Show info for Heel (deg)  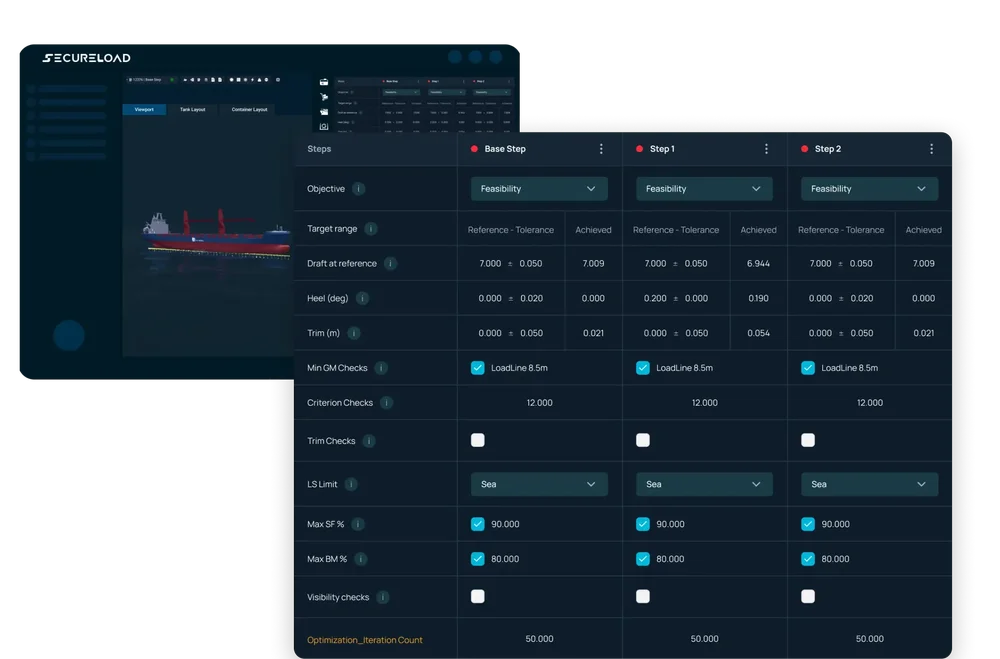(x=362, y=298)
